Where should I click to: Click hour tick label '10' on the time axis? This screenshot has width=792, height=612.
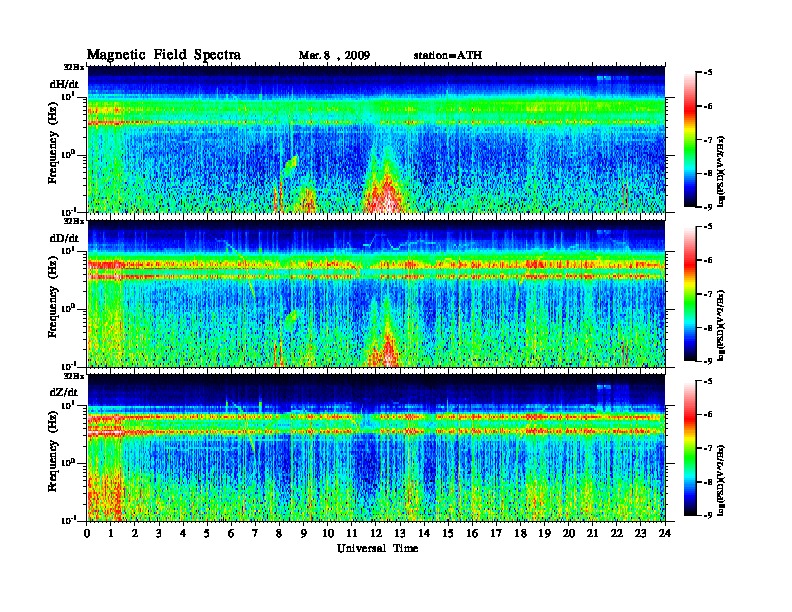click(328, 534)
